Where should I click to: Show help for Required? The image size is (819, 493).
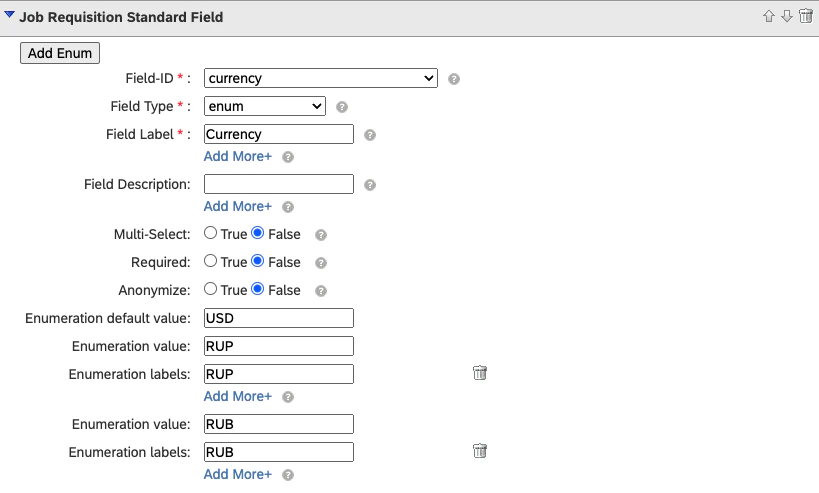tap(321, 263)
